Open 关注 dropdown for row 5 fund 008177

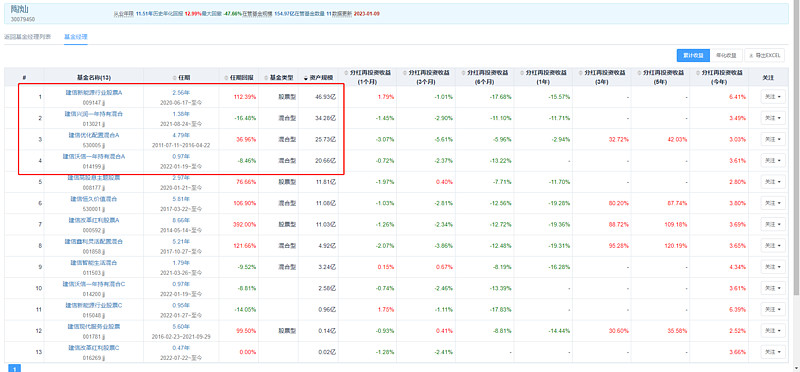(x=773, y=182)
